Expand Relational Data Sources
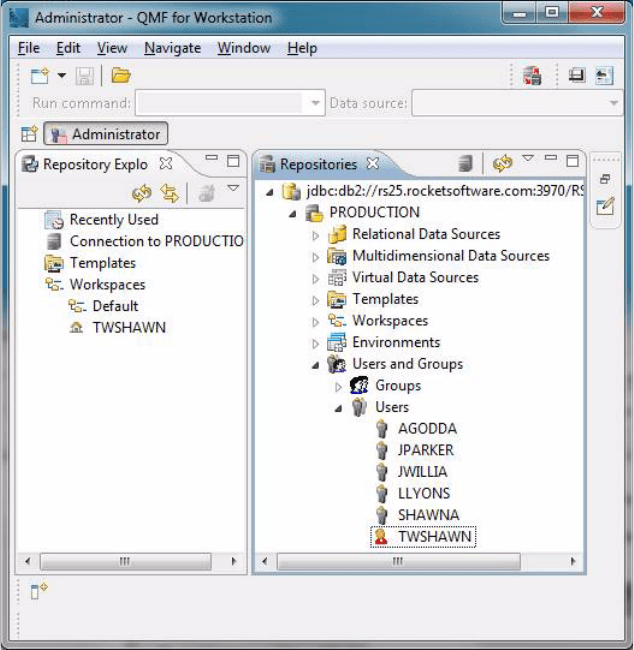Screen dimensions: 634x650 point(316,235)
